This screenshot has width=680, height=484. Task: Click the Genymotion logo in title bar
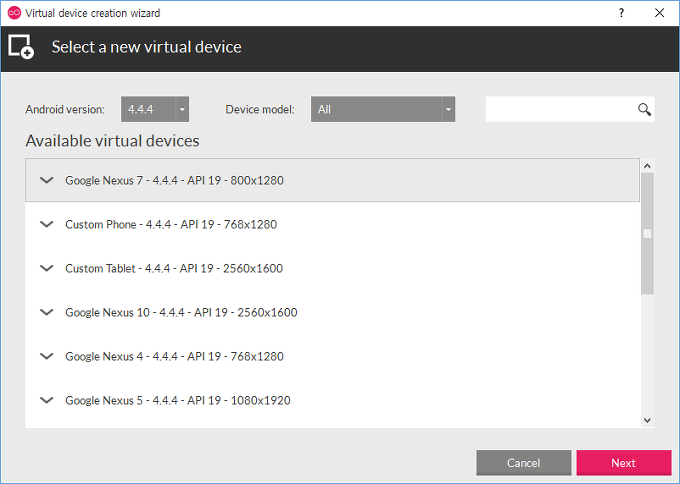click(14, 13)
